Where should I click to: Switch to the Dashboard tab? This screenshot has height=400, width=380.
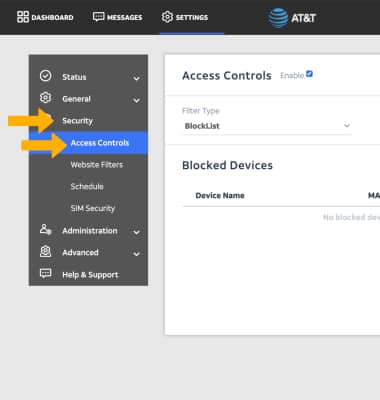[45, 17]
